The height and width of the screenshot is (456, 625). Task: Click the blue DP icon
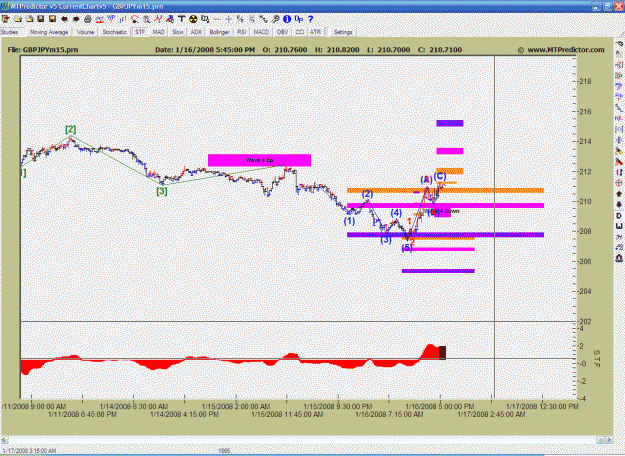point(299,19)
